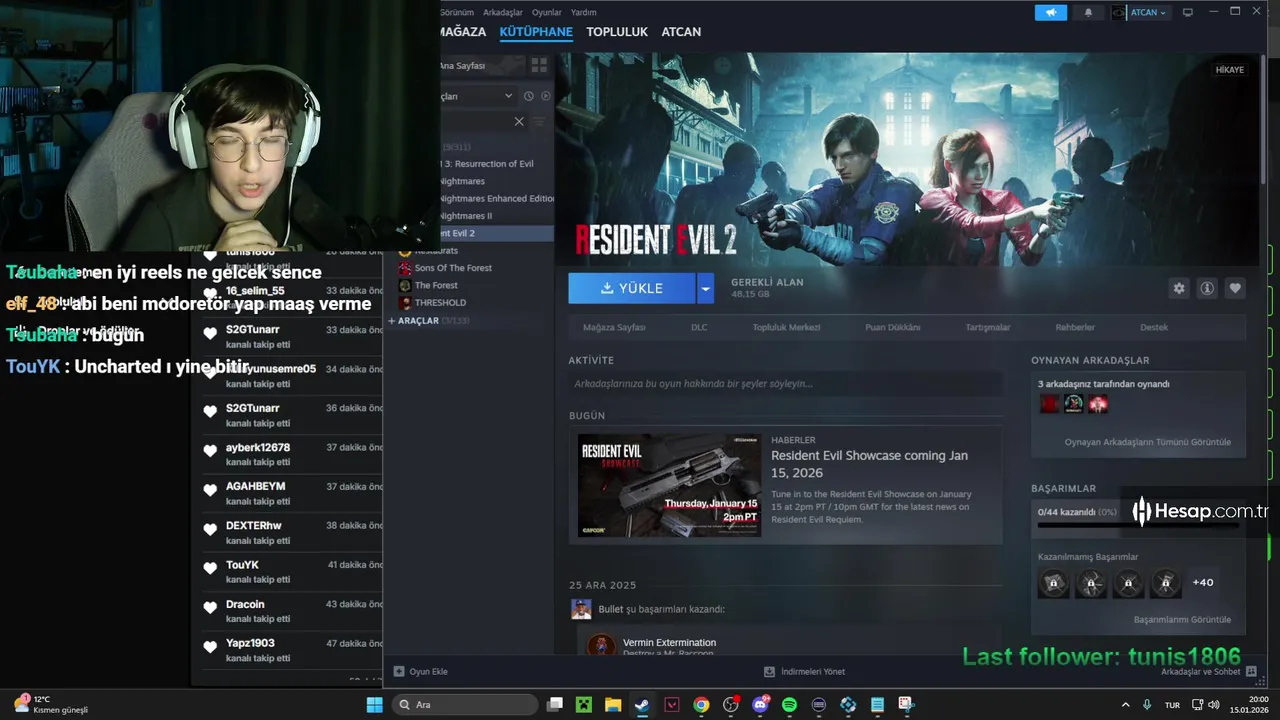Open Google Chrome from the taskbar
The width and height of the screenshot is (1280, 720).
coord(701,705)
